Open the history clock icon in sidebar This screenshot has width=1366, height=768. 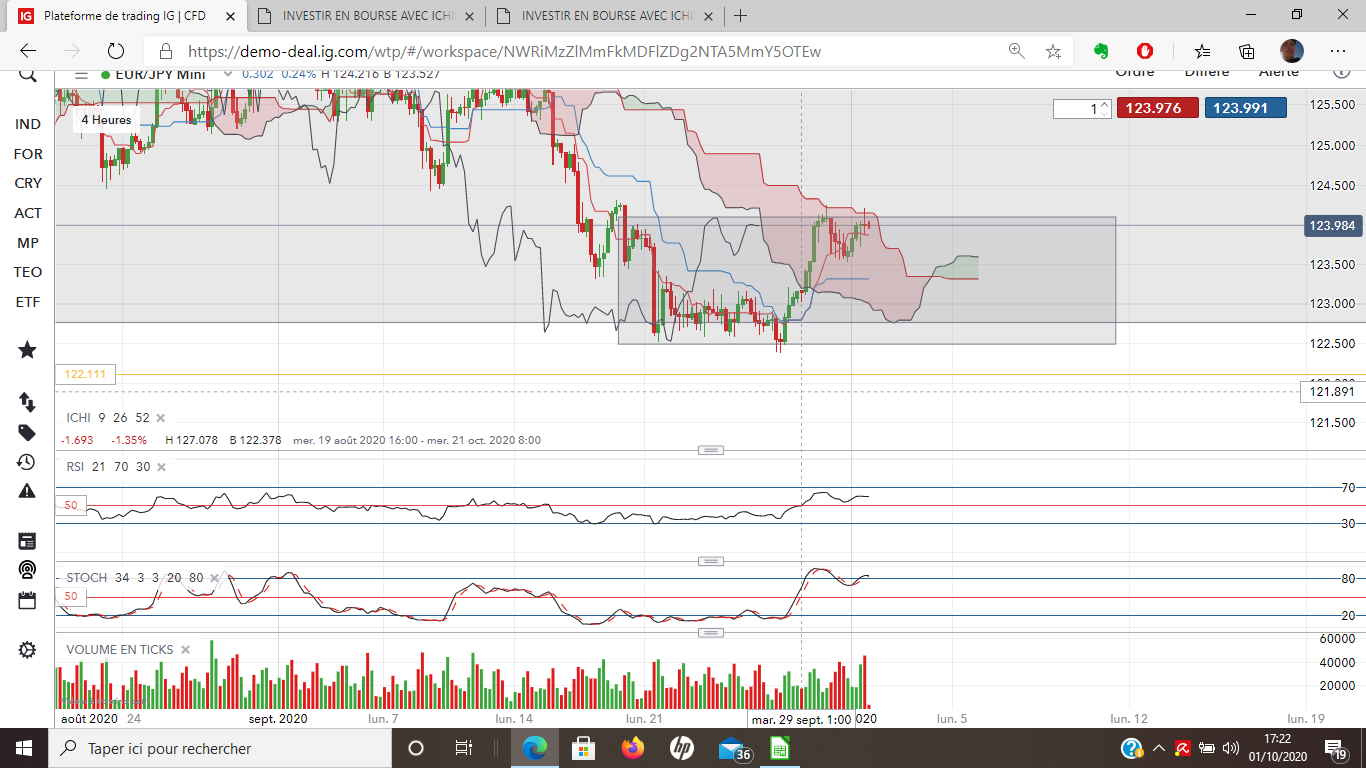coord(27,462)
